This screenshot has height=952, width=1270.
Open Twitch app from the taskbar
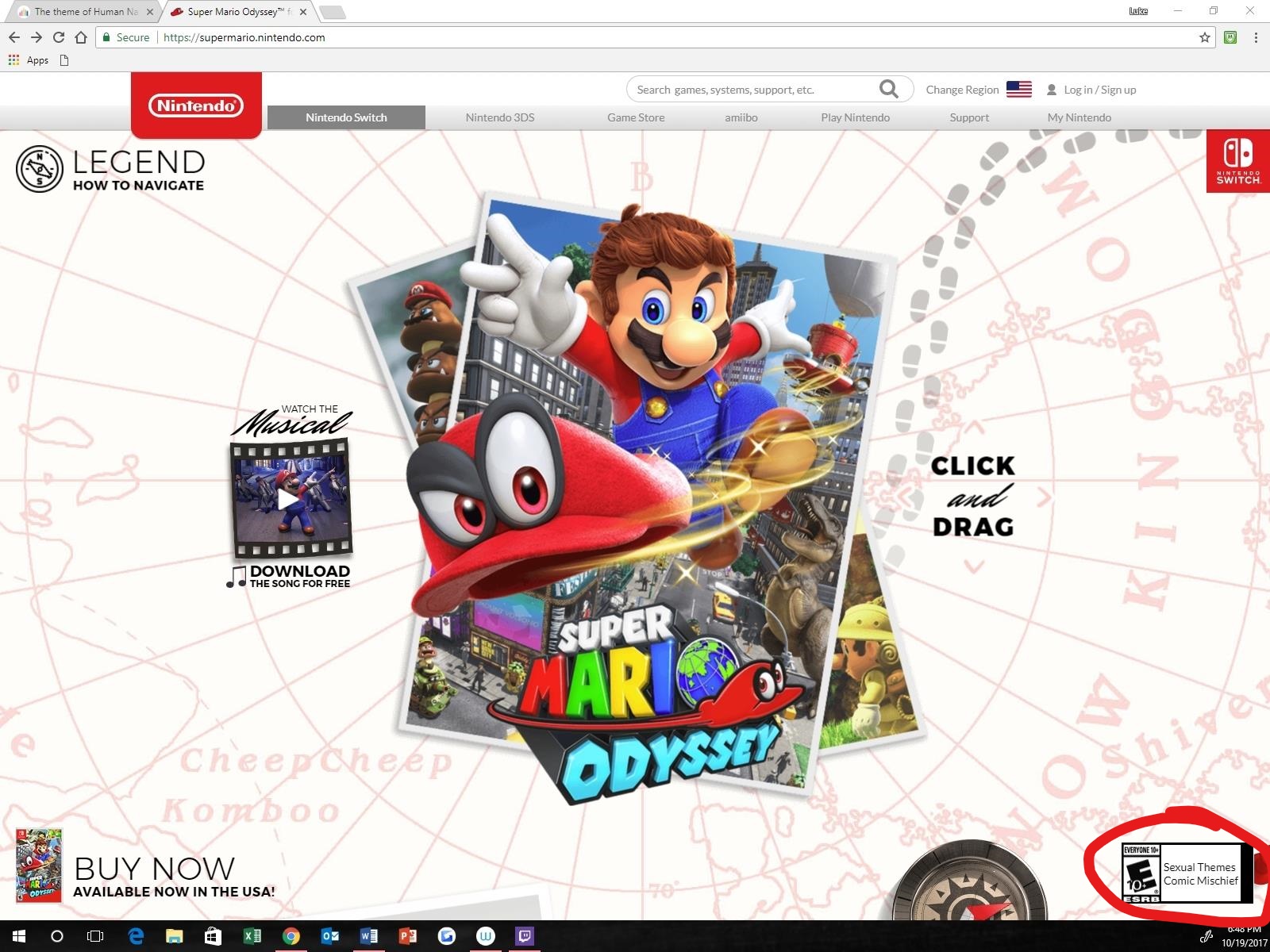point(525,936)
